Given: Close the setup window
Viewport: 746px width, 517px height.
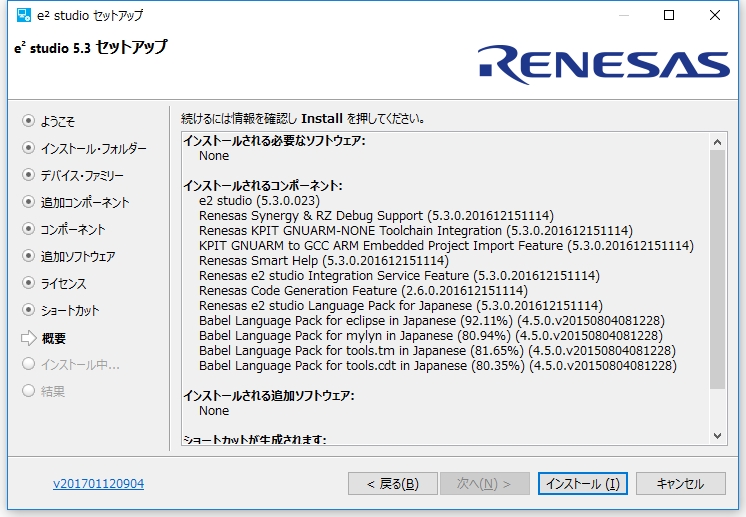Looking at the screenshot, I should click(x=715, y=15).
